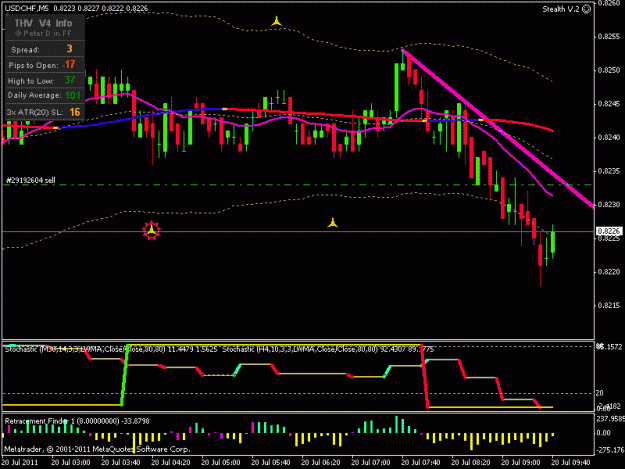Click the 20 Jul 03:00 time axis label
Image resolution: width=625 pixels, height=469 pixels.
tap(71, 463)
